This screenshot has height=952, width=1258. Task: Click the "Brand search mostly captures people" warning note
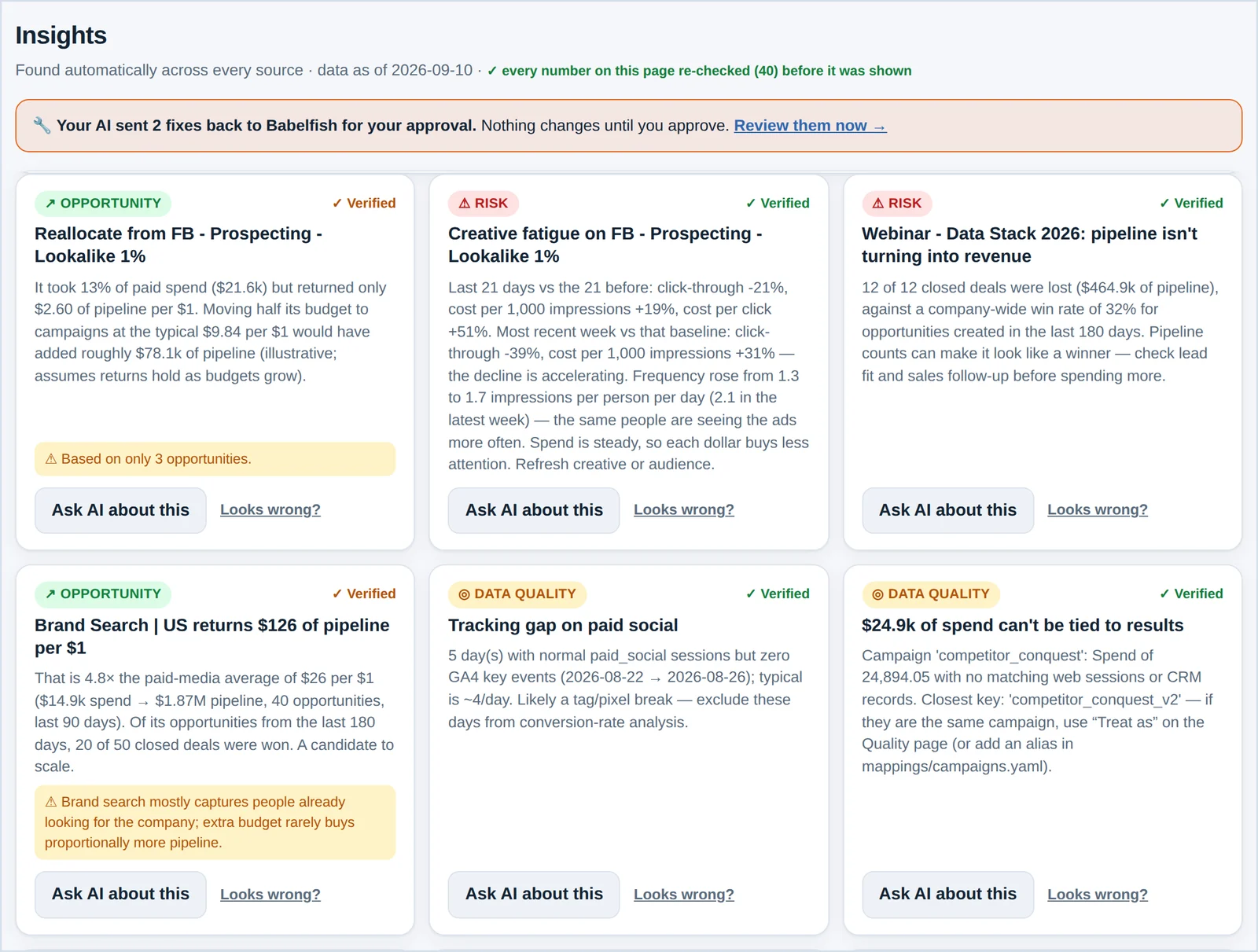point(215,822)
